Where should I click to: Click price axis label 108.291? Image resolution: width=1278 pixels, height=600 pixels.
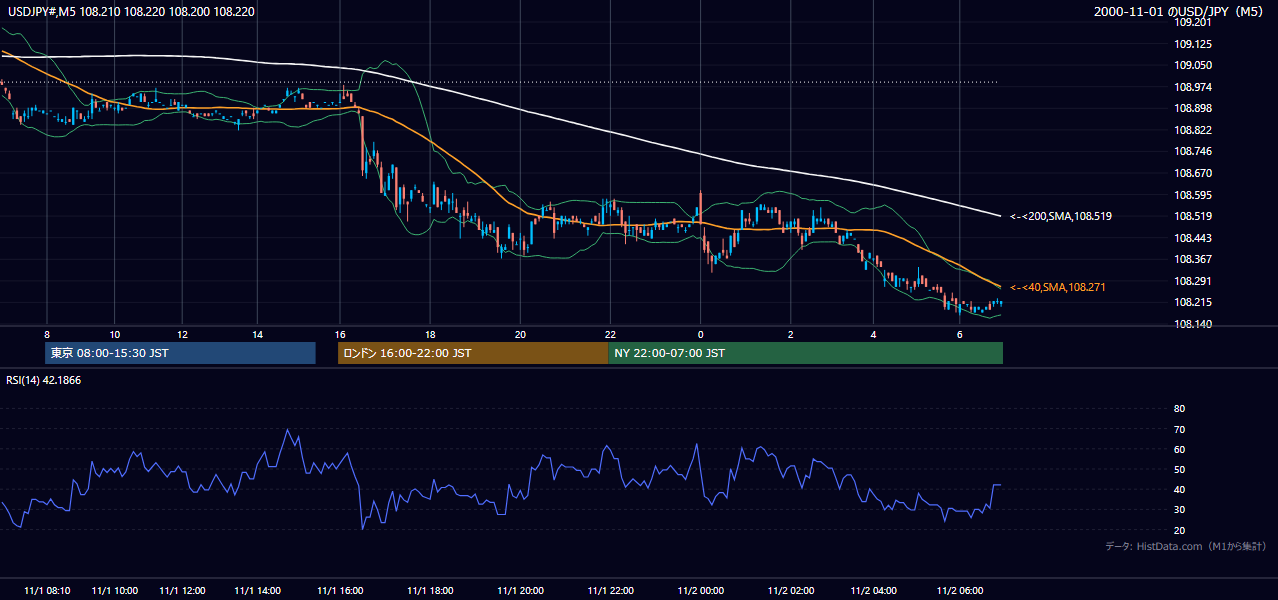coord(1193,281)
